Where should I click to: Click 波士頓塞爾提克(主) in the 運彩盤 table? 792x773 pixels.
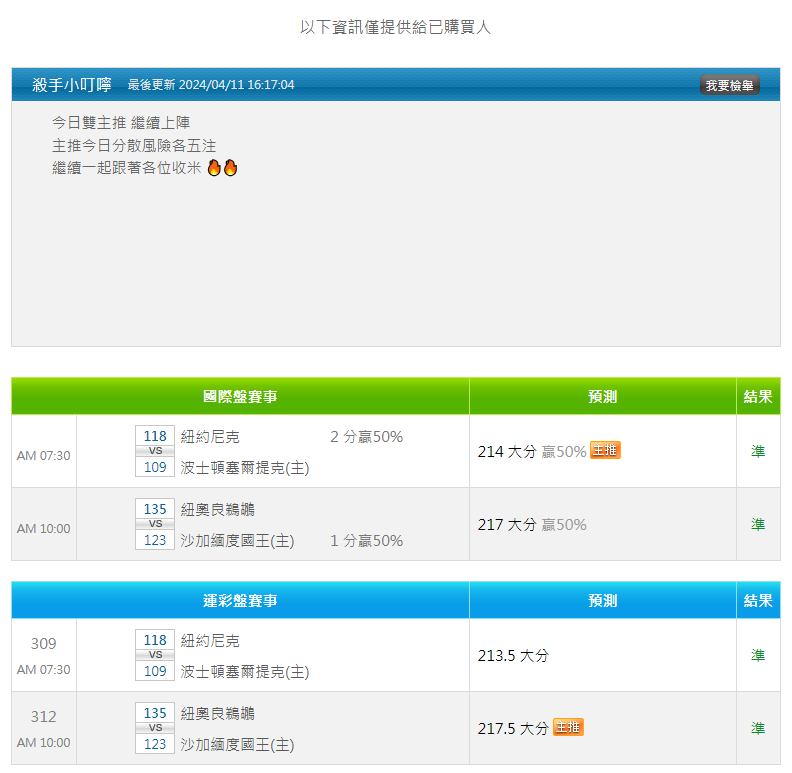click(244, 672)
